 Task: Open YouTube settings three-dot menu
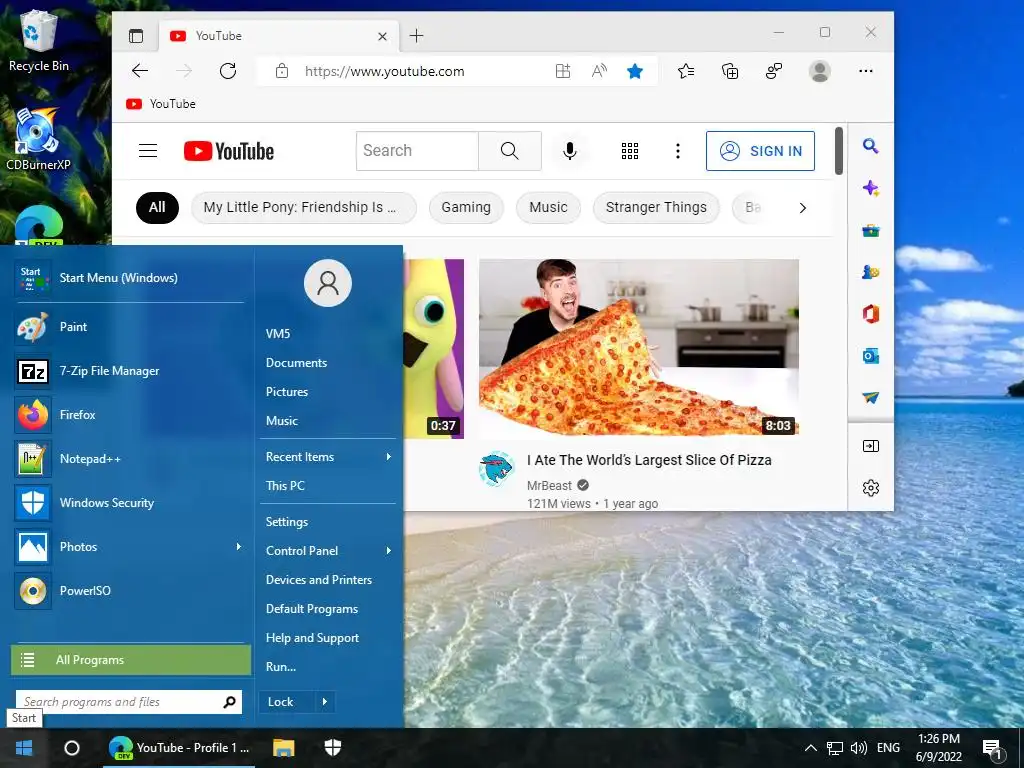[678, 151]
